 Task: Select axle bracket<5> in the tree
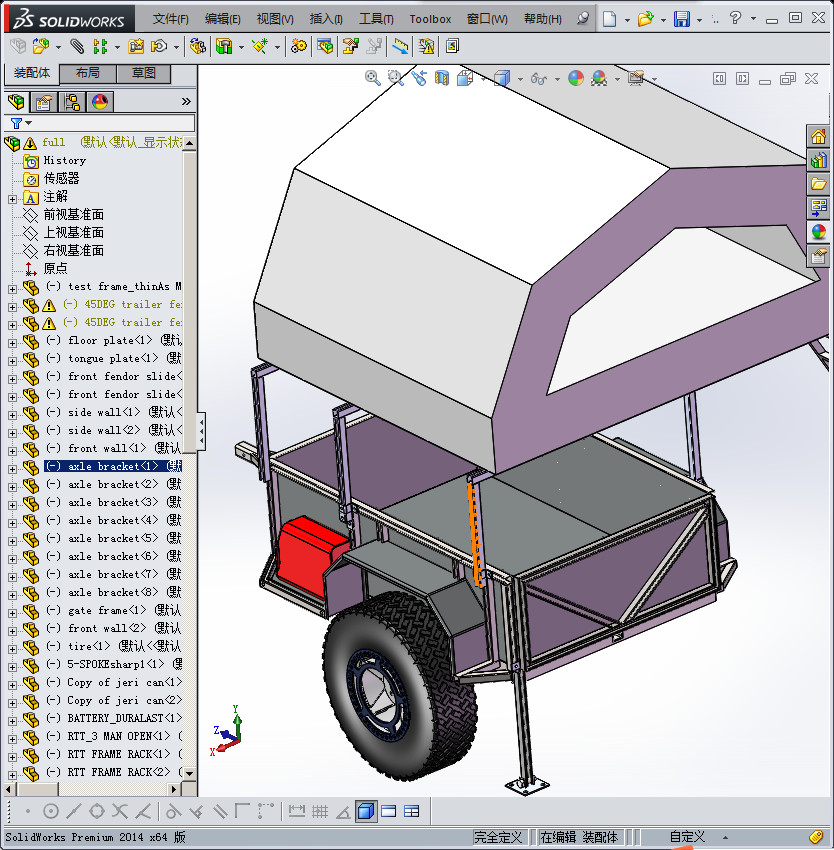[113, 538]
